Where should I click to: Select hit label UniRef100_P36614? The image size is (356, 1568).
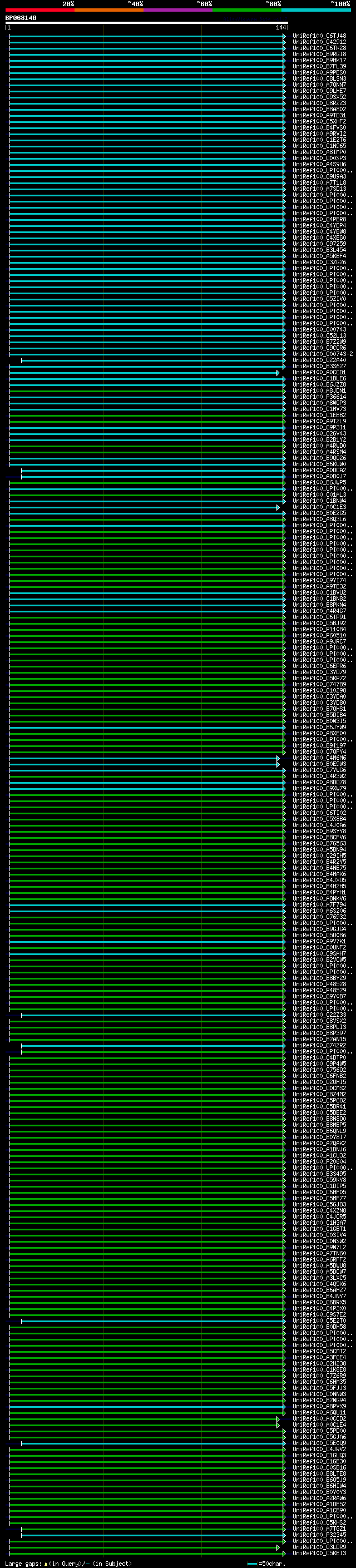pos(319,397)
